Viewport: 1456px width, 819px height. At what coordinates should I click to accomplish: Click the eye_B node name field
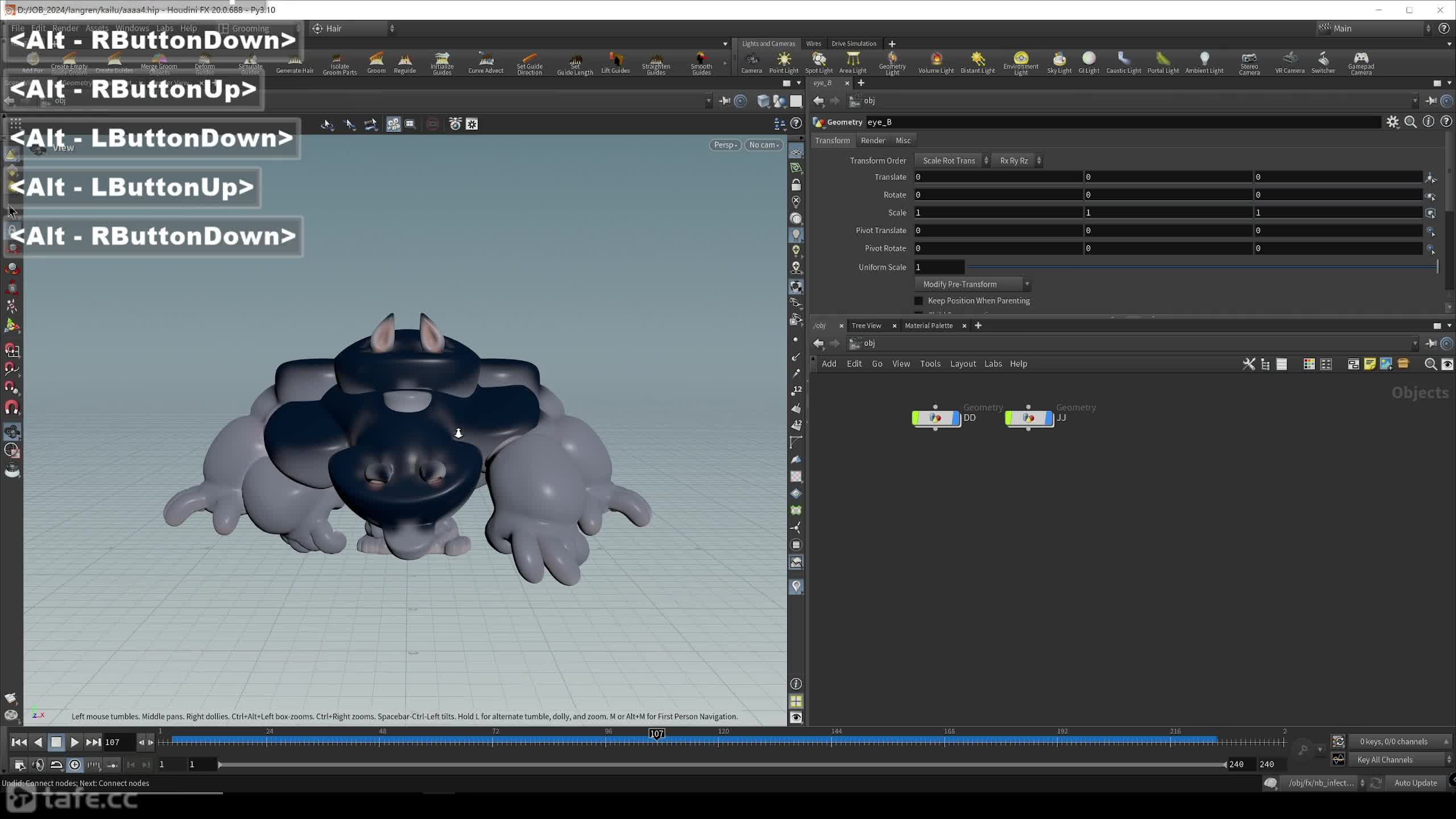1123,122
